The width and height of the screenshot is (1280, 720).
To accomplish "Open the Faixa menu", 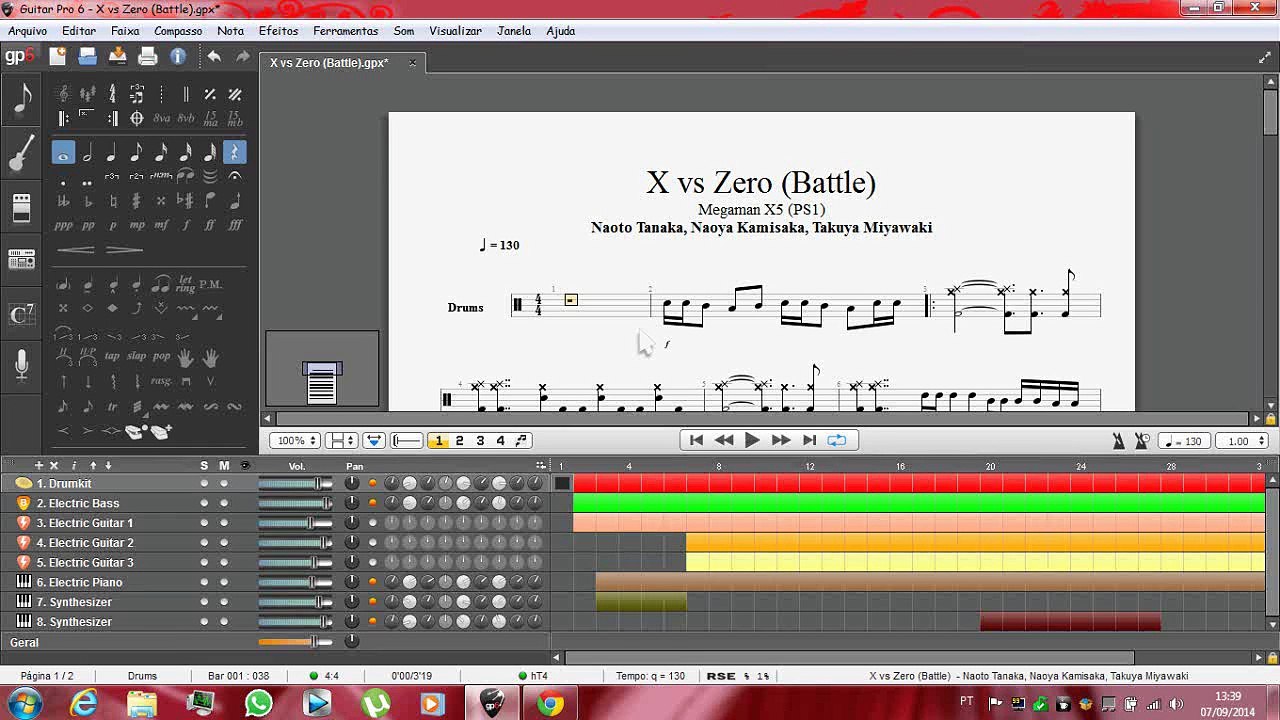I will 125,31.
